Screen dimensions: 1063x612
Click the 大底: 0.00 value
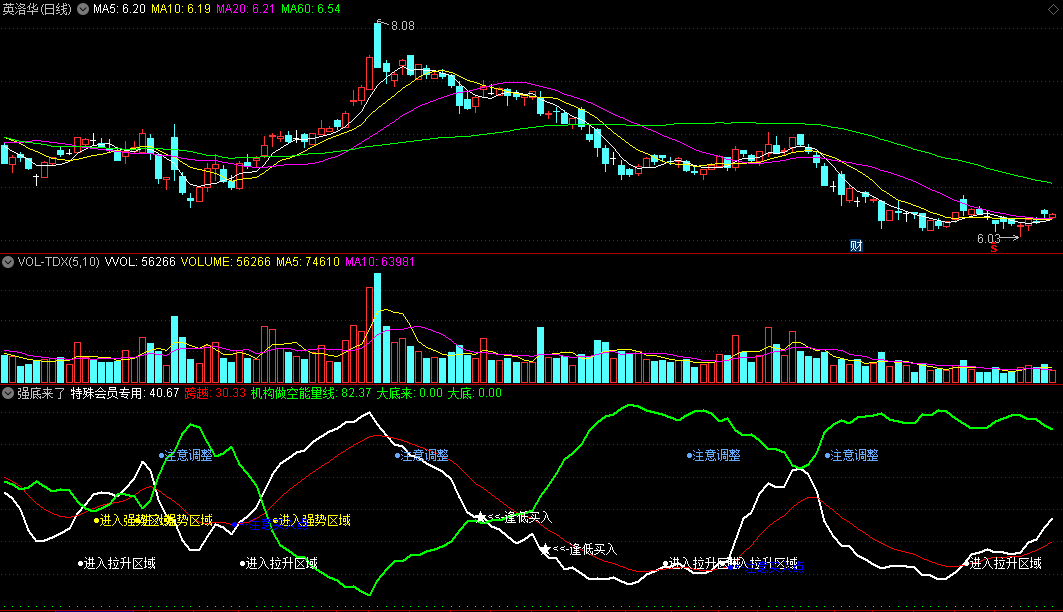click(x=475, y=392)
